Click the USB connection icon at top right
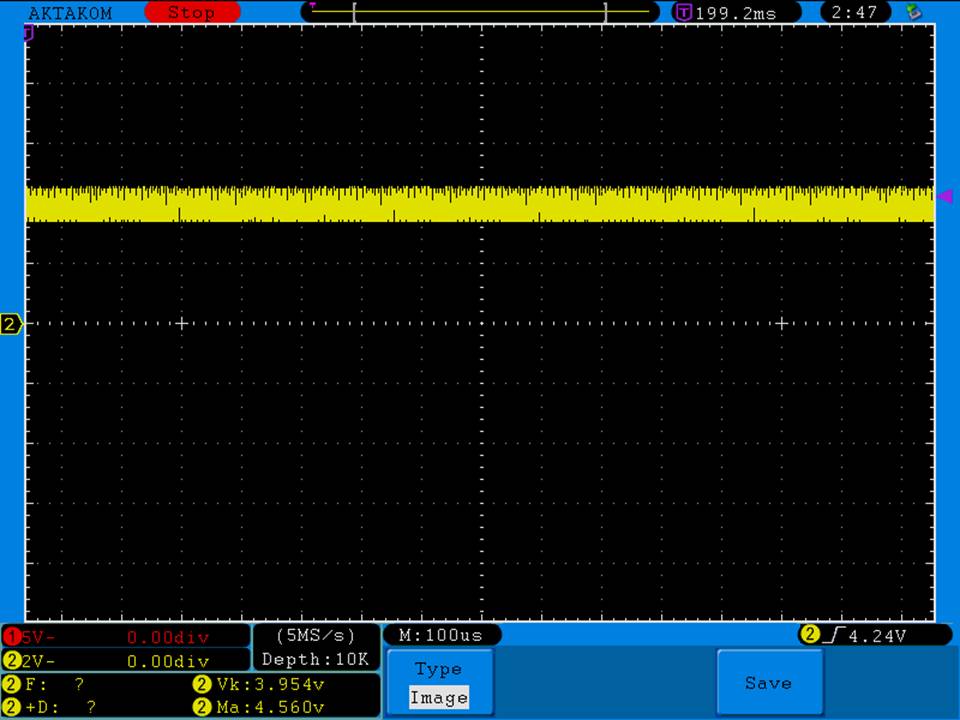The width and height of the screenshot is (960, 720). click(912, 12)
